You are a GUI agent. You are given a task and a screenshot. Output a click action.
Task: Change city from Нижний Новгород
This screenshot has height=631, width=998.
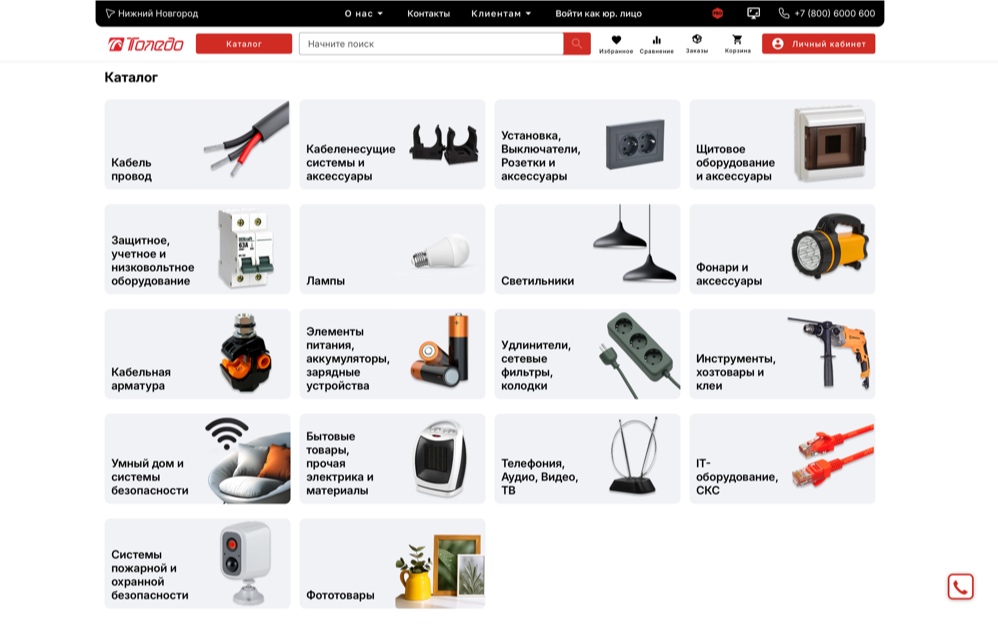pyautogui.click(x=152, y=14)
